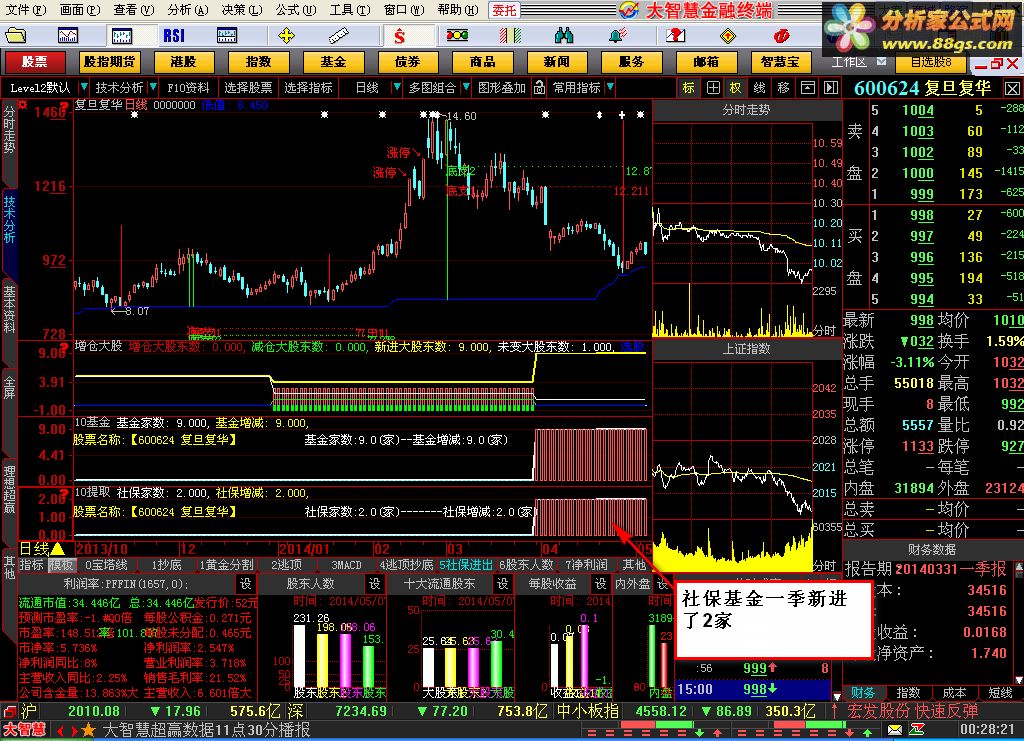Screen dimensions: 1024x741
Task: Open the 文件(F) menu
Action: 25,10
